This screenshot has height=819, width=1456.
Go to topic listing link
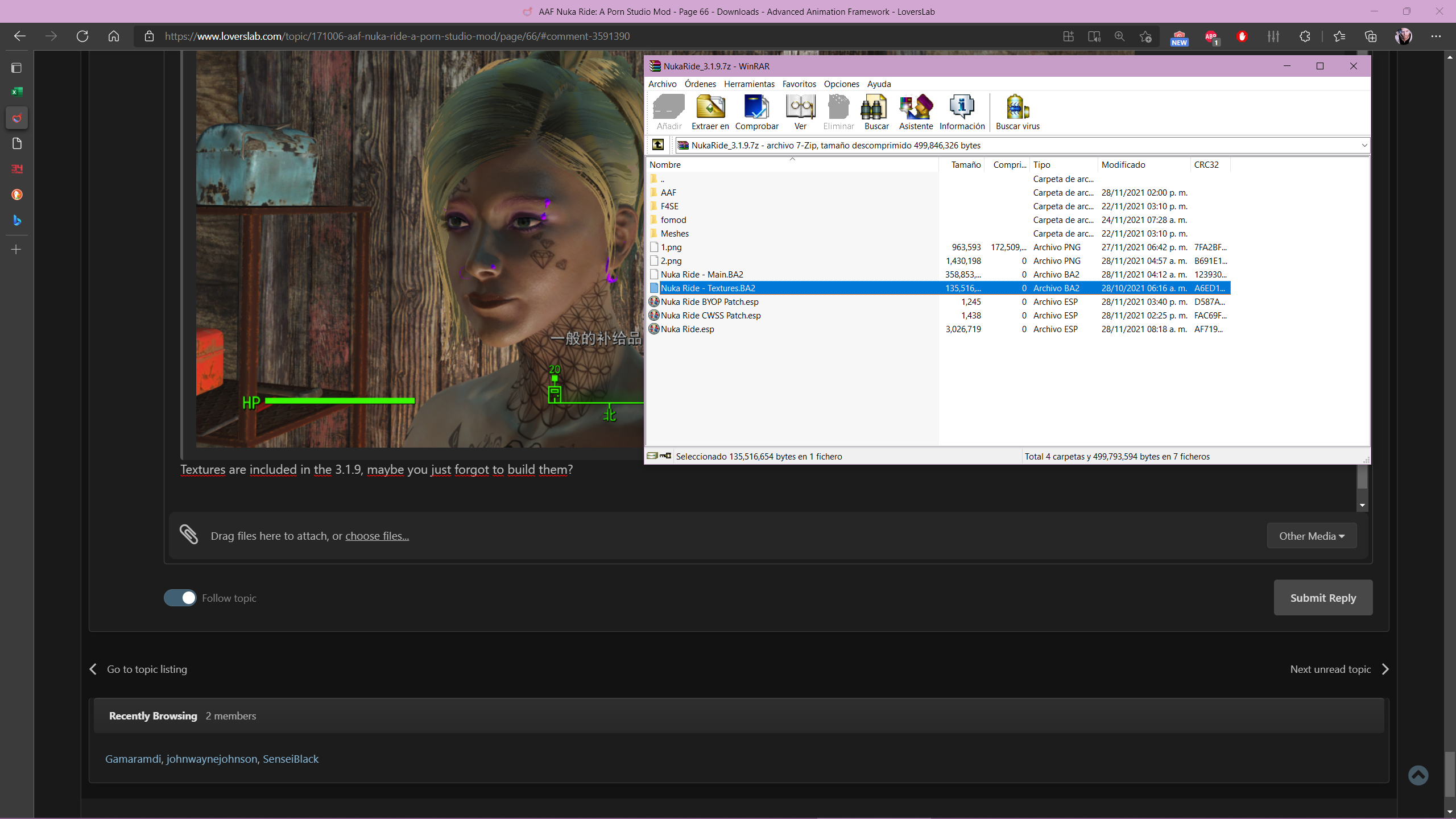(x=147, y=669)
